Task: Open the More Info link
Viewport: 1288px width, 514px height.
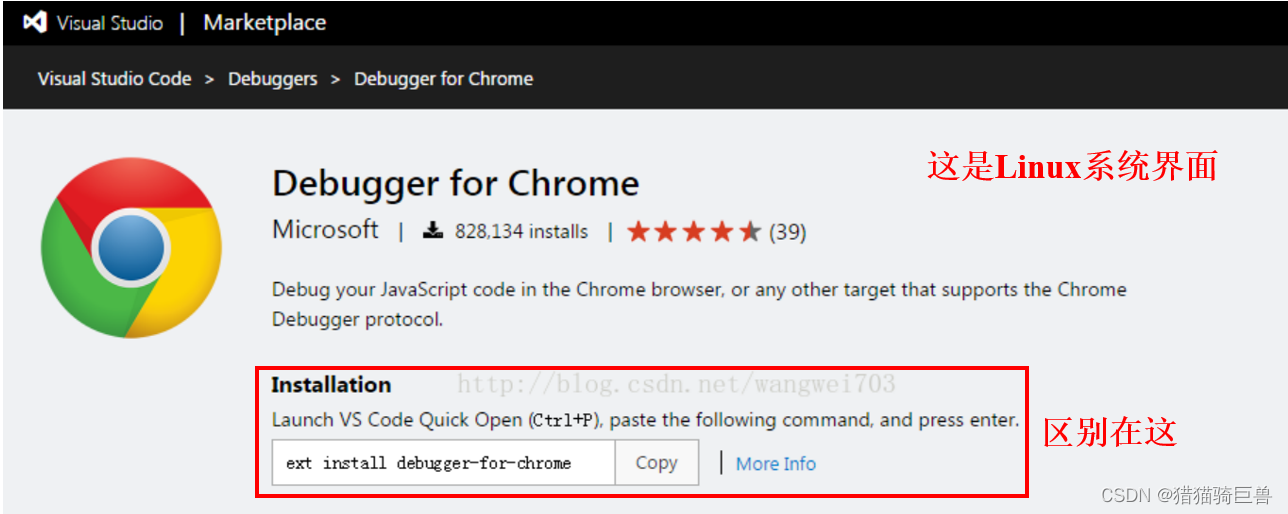Action: [775, 464]
